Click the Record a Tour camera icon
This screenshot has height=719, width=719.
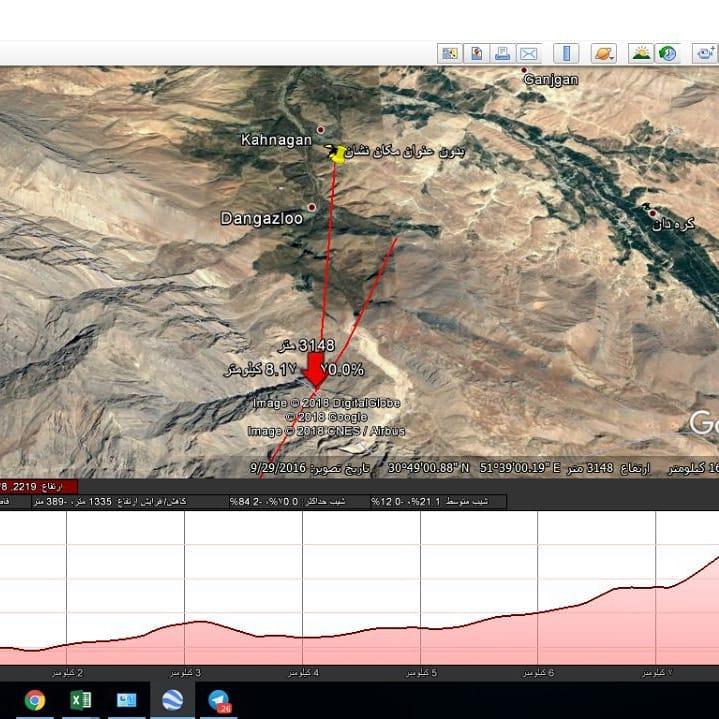click(707, 53)
